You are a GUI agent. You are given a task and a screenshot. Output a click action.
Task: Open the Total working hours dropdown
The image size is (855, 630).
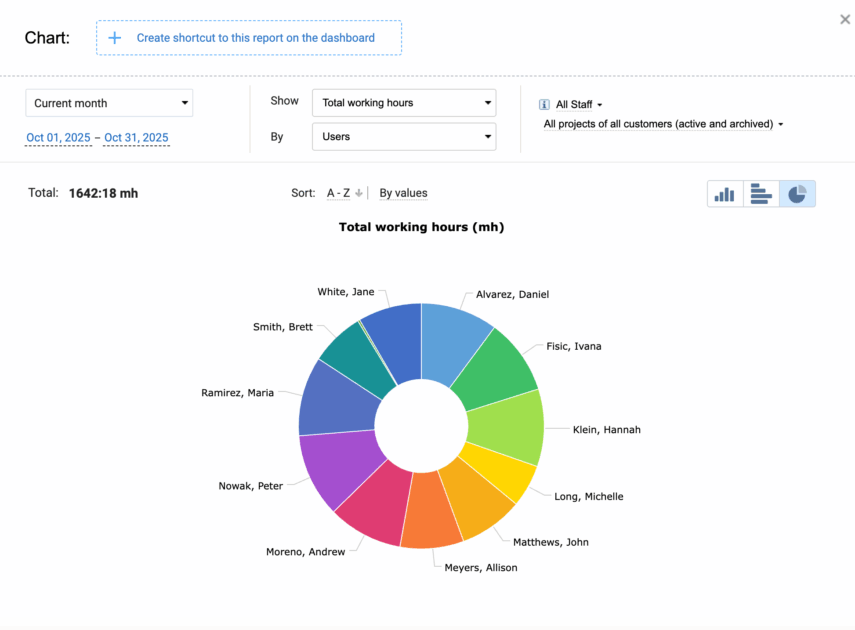403,103
